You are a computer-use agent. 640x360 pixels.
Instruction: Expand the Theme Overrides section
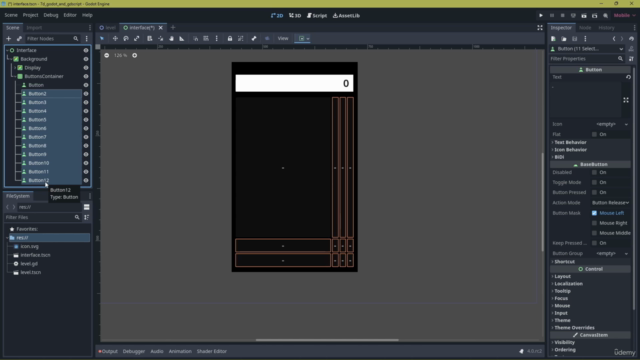pyautogui.click(x=574, y=328)
